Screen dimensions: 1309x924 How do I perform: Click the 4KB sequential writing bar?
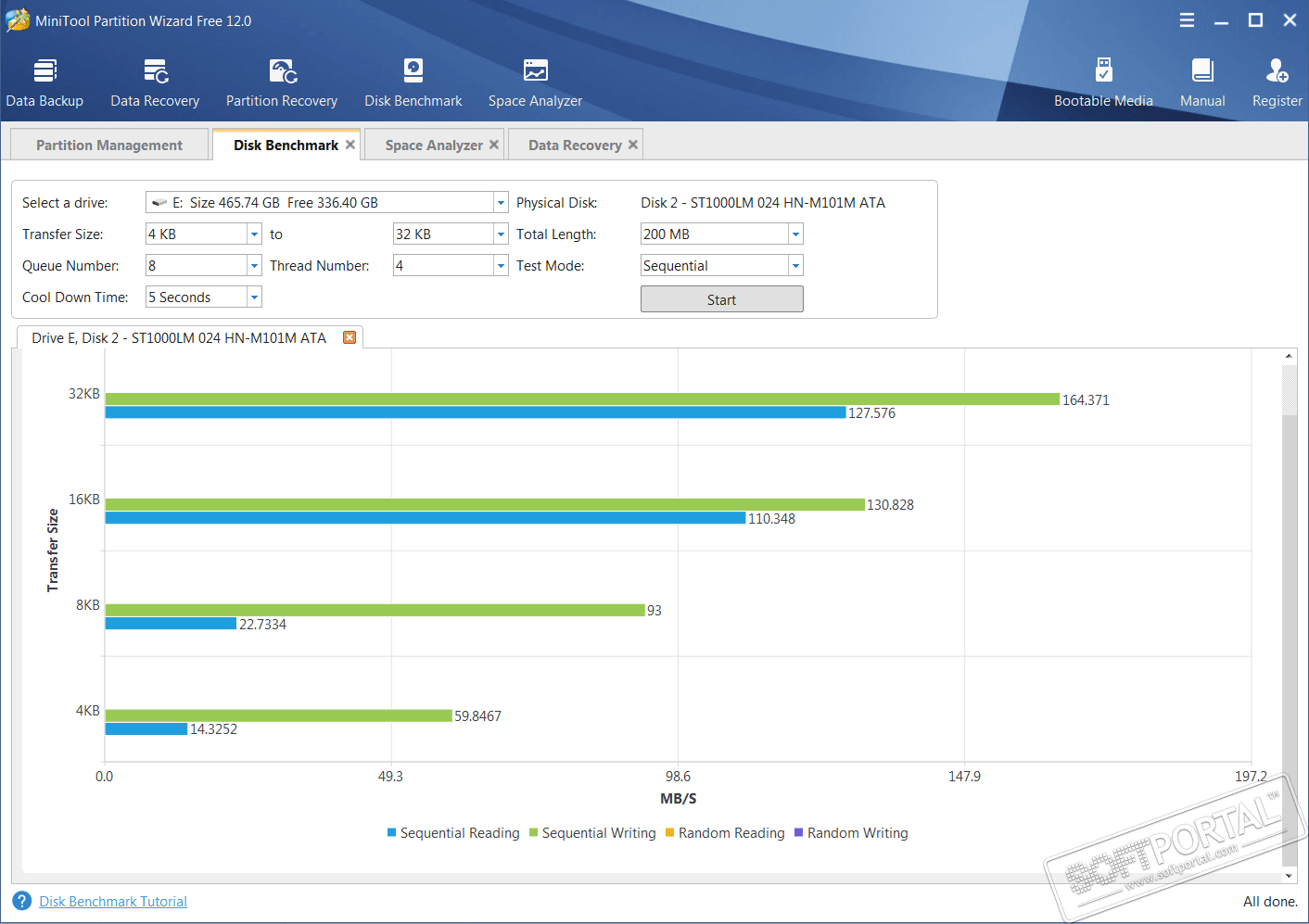278,715
